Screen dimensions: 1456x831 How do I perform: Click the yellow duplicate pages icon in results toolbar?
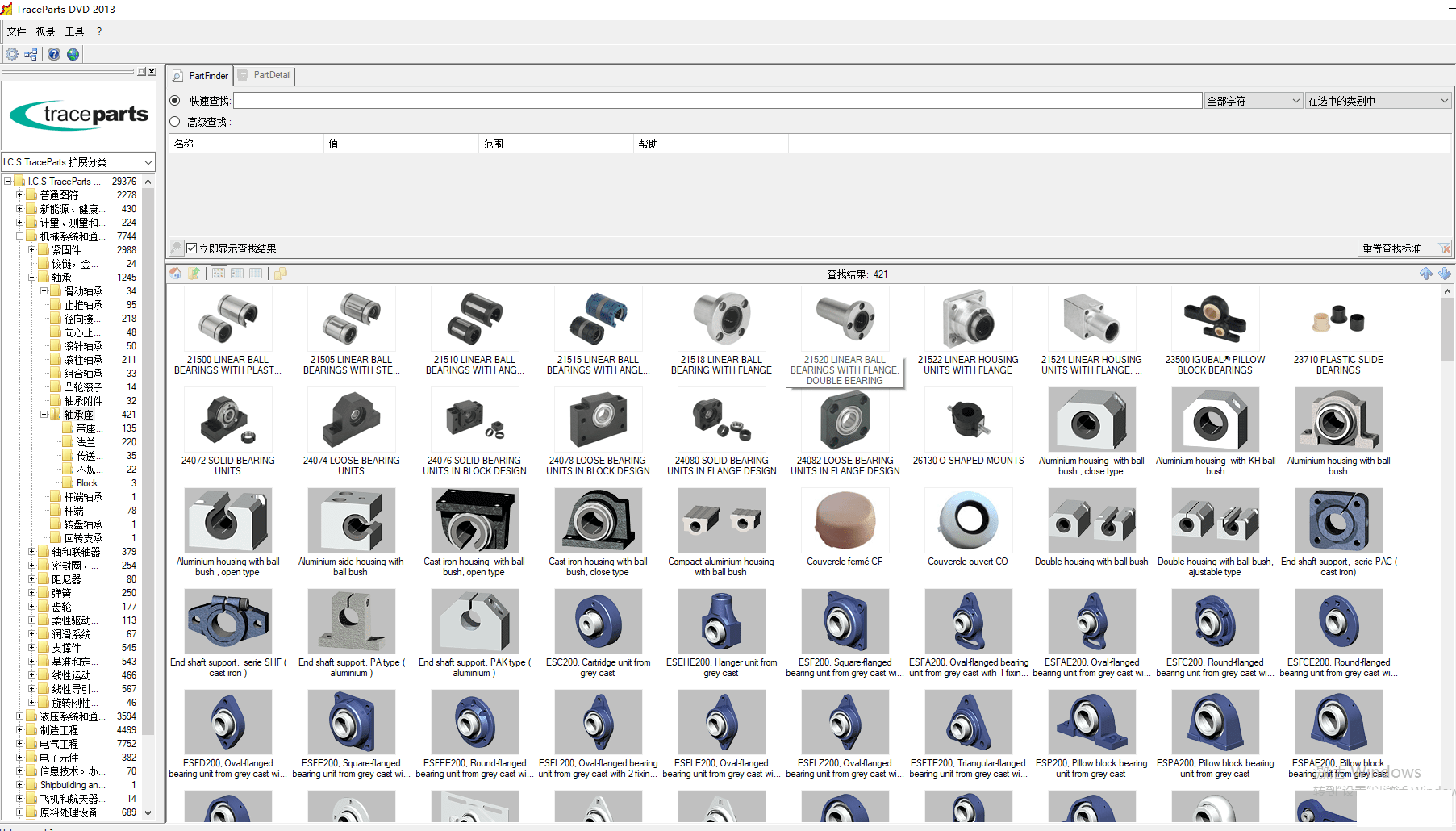[x=281, y=274]
